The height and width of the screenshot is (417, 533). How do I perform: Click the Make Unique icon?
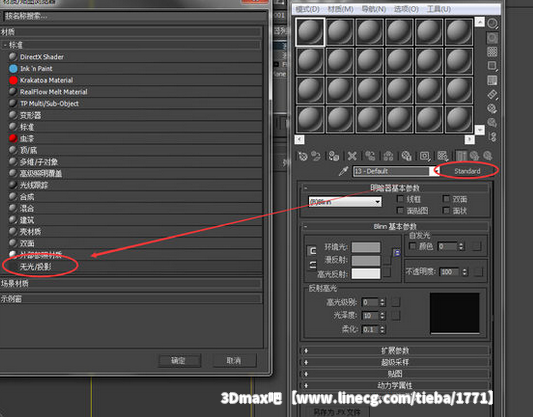(x=388, y=156)
